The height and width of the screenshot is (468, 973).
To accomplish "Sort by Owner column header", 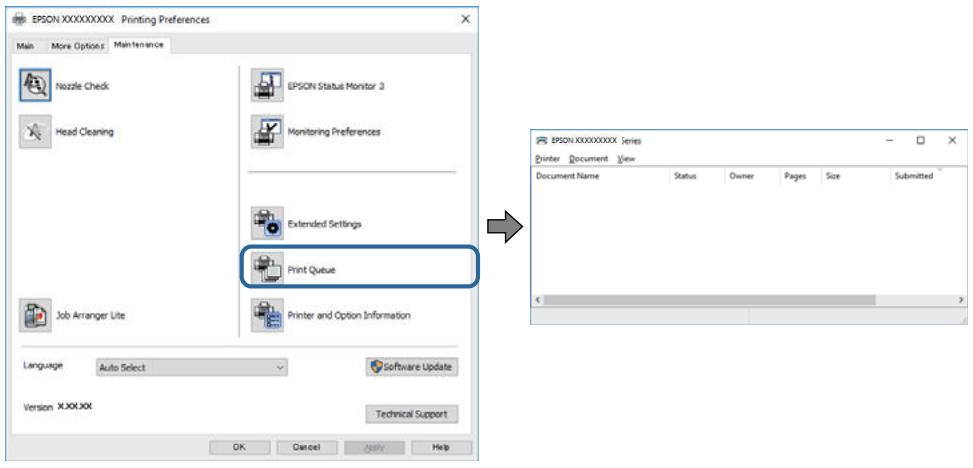I will (x=751, y=176).
